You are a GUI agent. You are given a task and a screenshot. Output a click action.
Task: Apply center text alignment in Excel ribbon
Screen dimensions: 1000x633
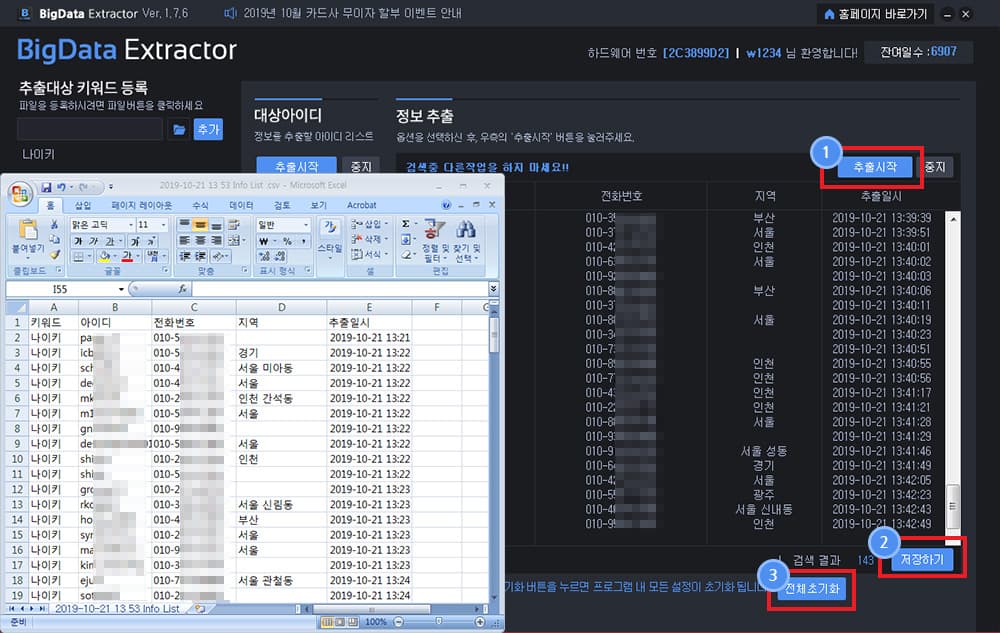point(200,240)
